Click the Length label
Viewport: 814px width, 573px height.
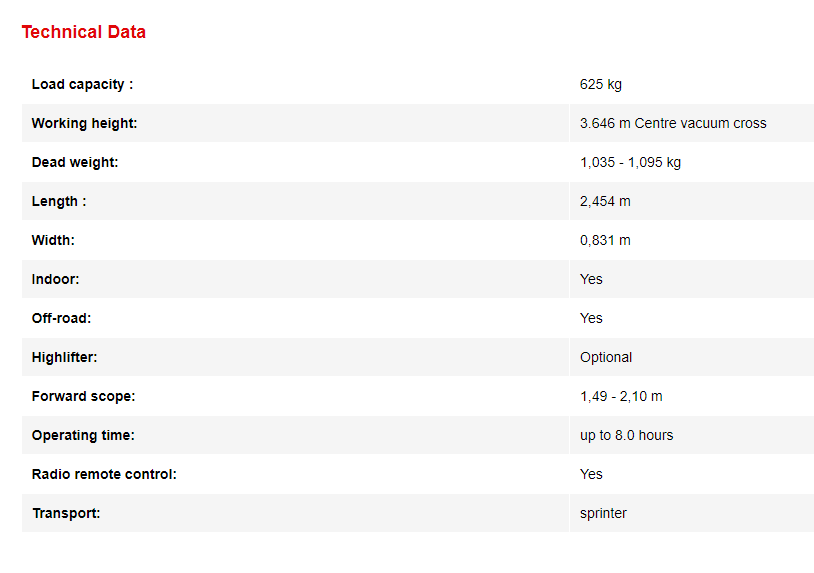59,202
